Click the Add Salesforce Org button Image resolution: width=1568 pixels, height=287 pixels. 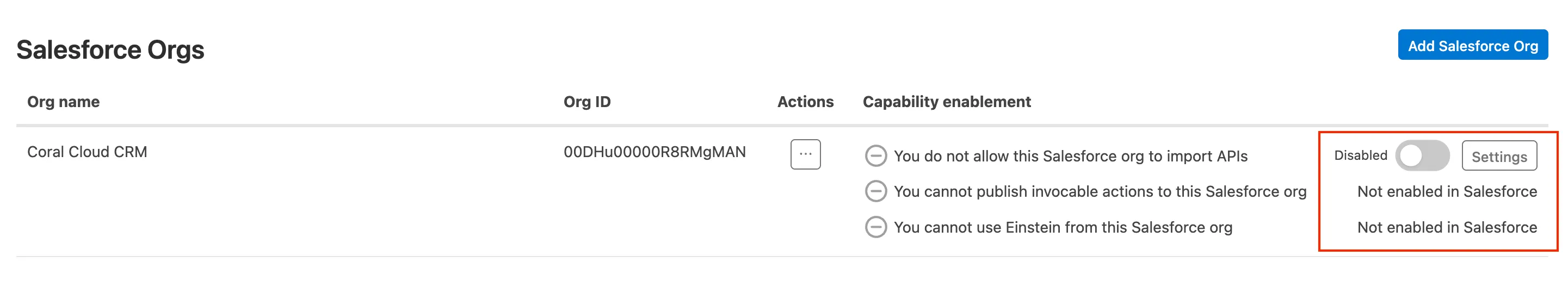coord(1472,46)
